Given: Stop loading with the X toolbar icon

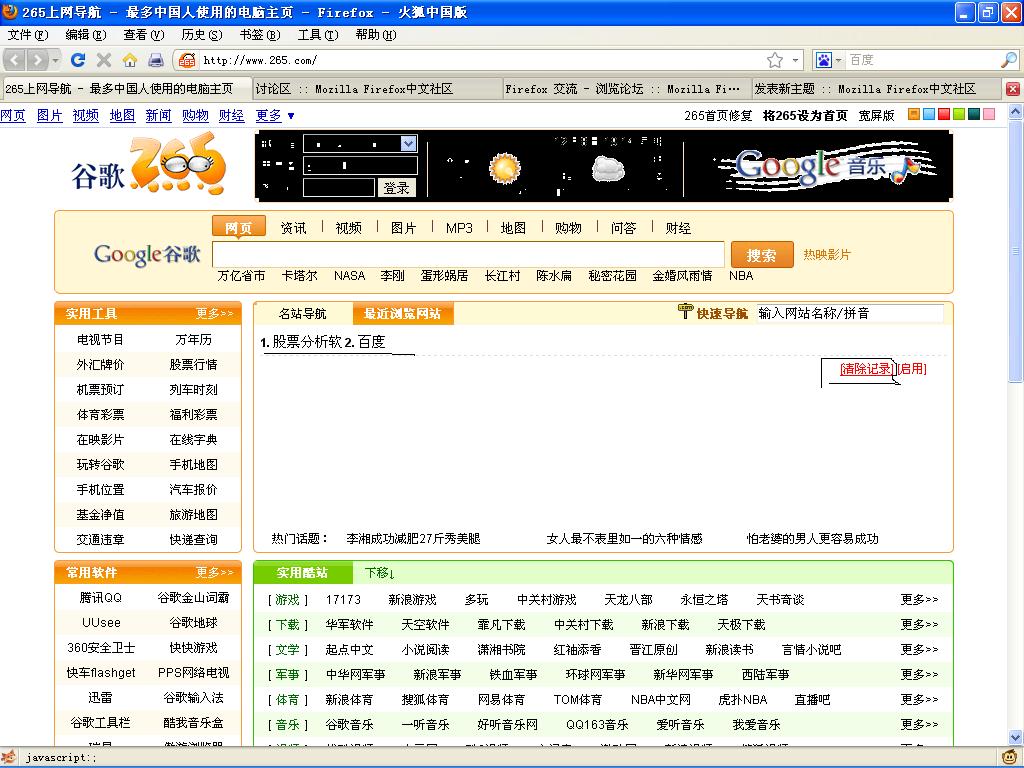Looking at the screenshot, I should pos(104,60).
